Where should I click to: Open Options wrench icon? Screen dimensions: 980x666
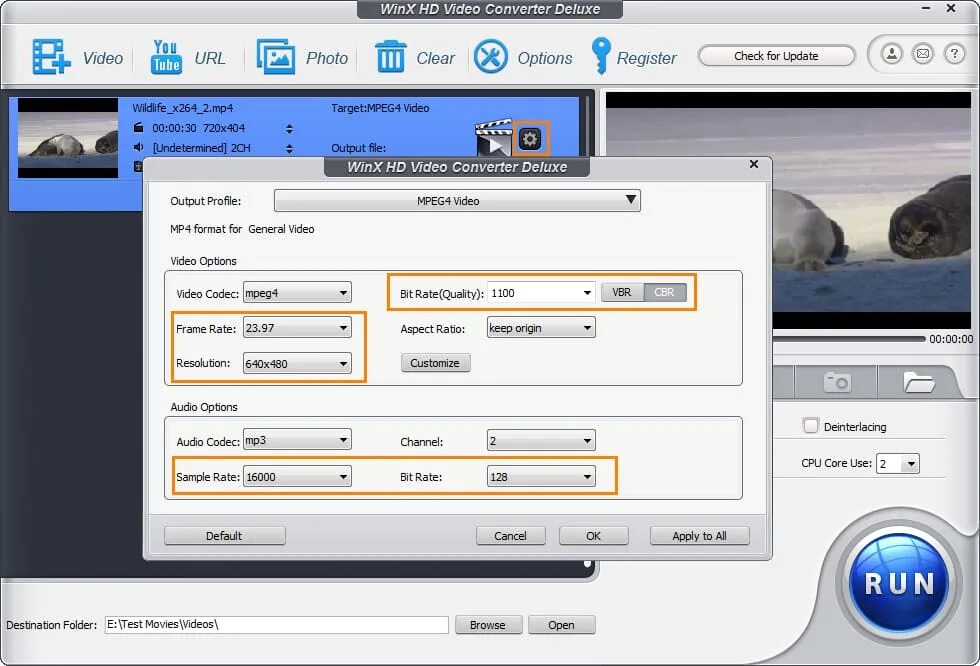coord(491,57)
